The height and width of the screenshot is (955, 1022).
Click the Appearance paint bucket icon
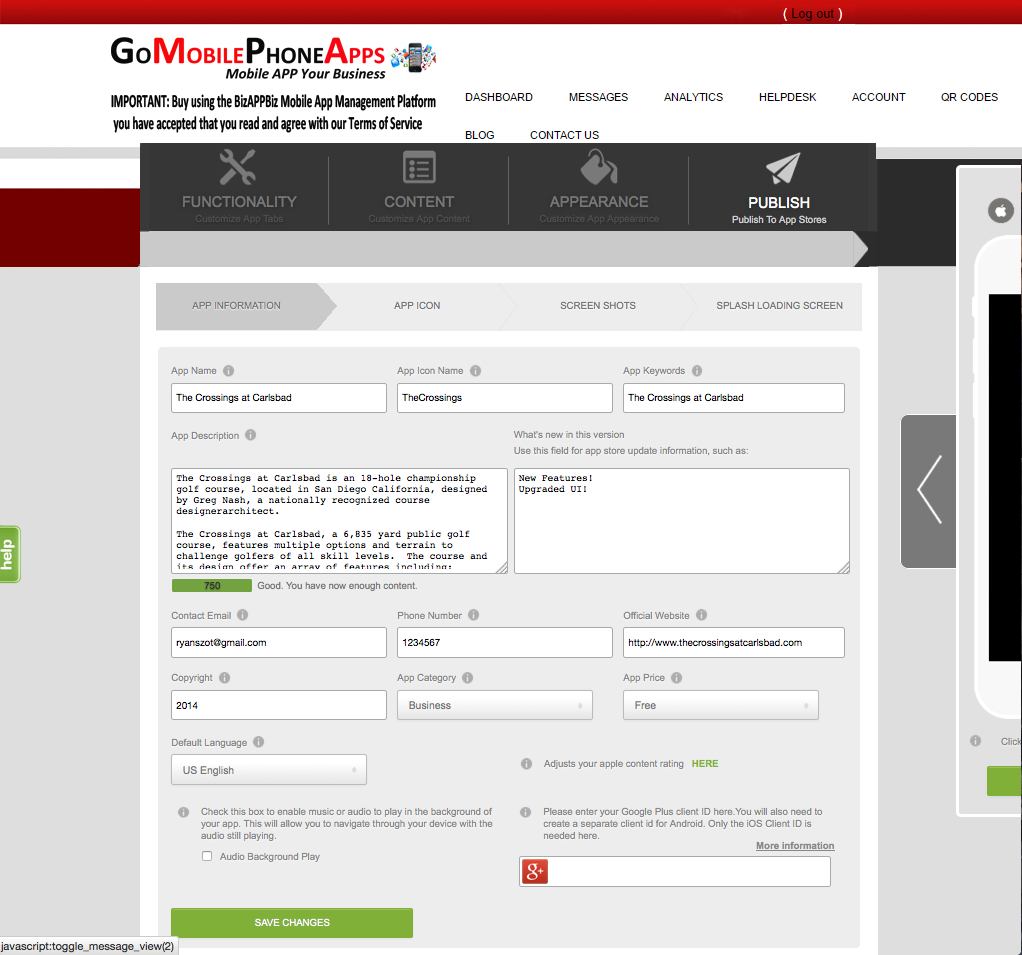[x=599, y=167]
